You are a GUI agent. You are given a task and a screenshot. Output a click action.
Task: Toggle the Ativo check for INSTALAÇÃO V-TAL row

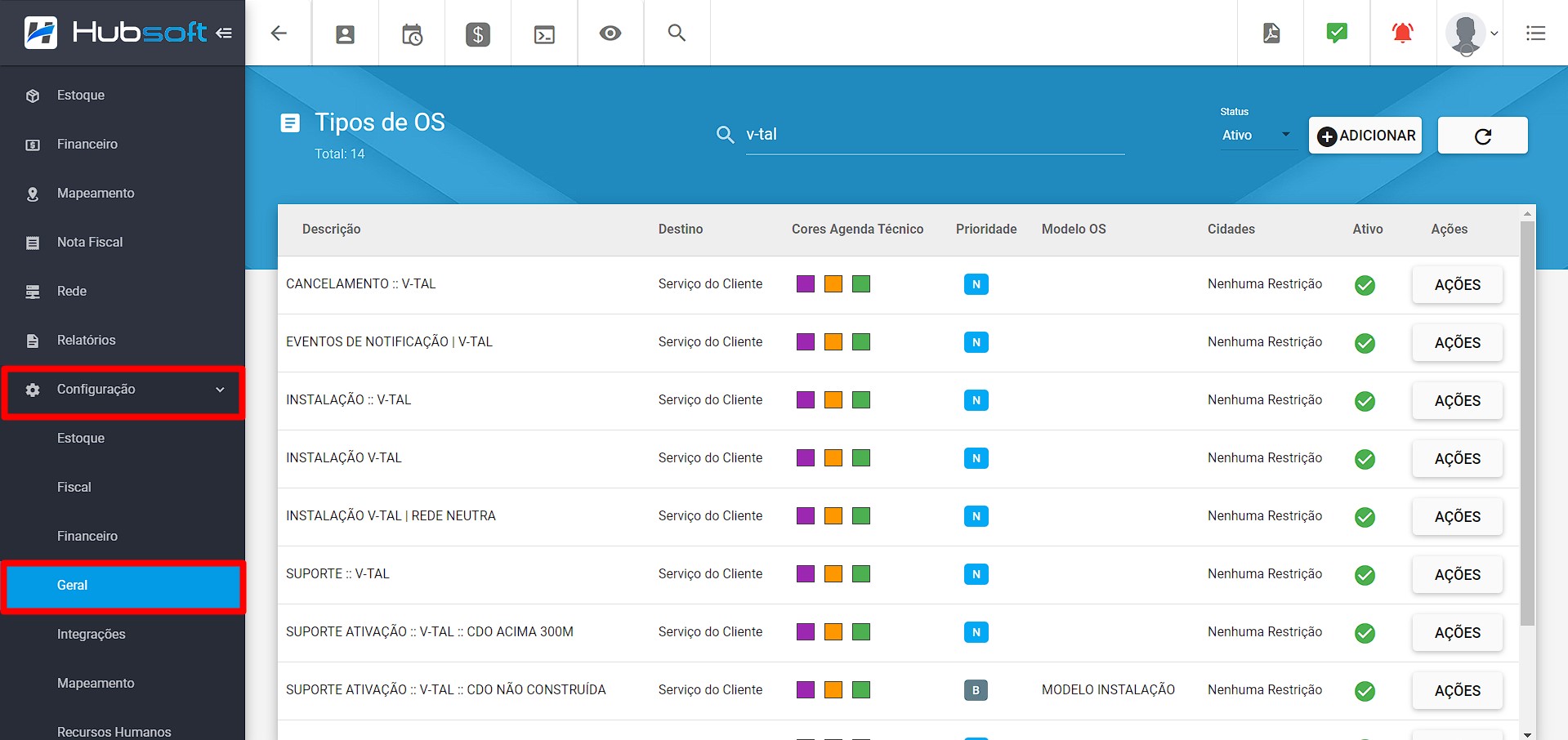pyautogui.click(x=1365, y=459)
